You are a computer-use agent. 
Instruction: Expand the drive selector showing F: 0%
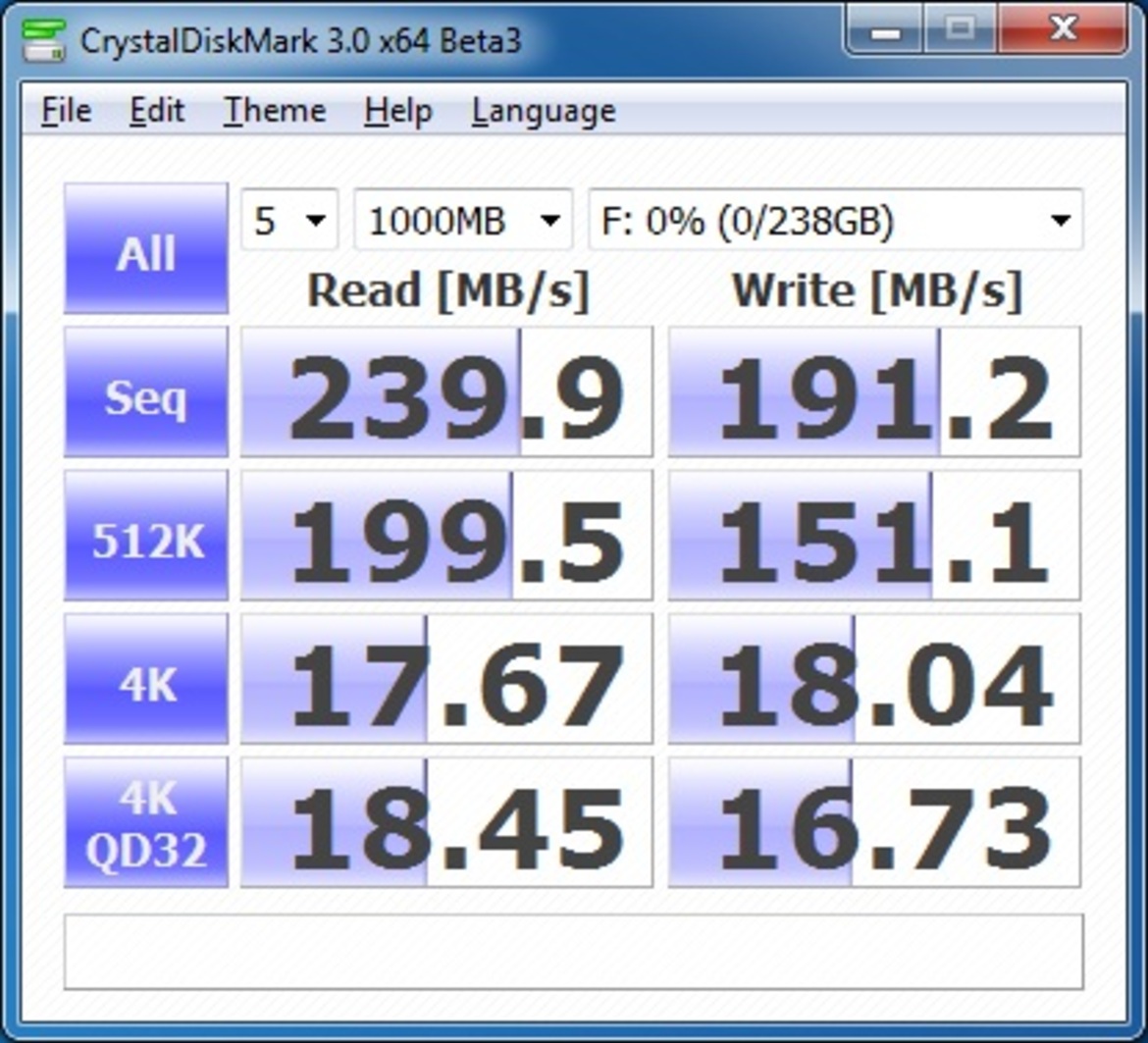click(x=836, y=220)
